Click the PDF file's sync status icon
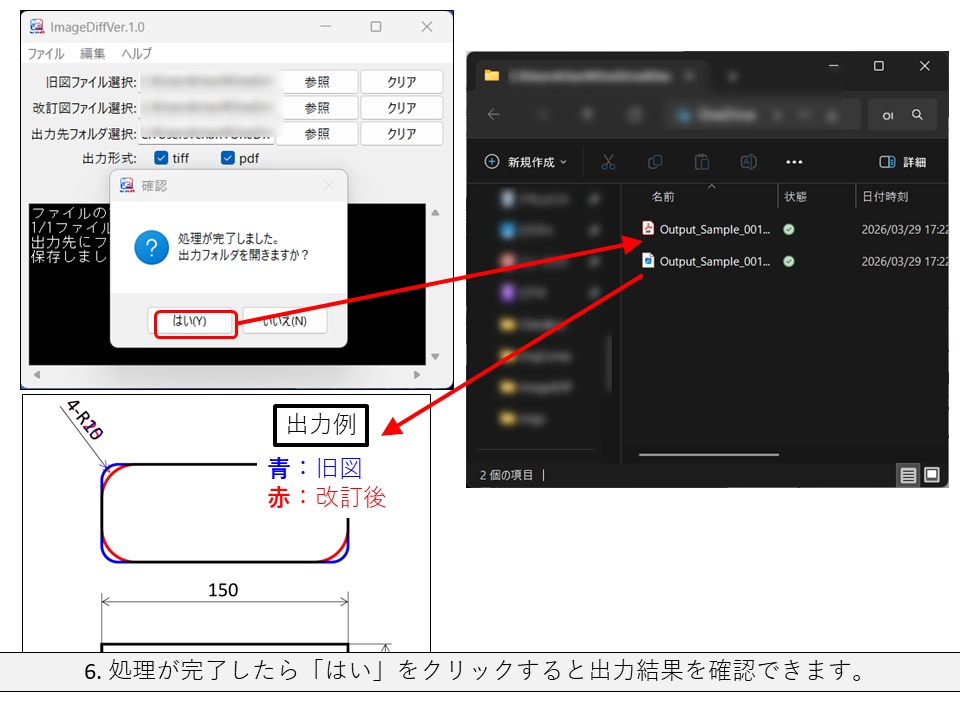The image size is (960, 720). 789,230
